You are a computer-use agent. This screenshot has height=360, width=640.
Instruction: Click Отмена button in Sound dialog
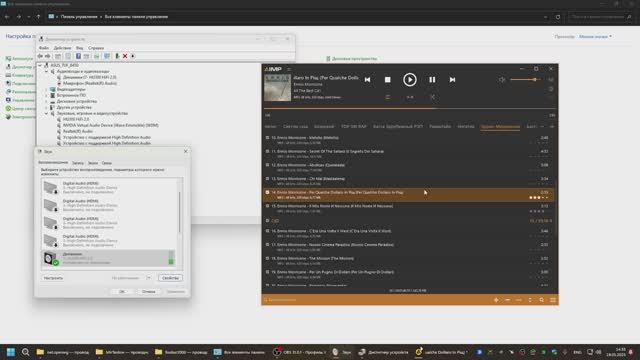click(x=149, y=291)
